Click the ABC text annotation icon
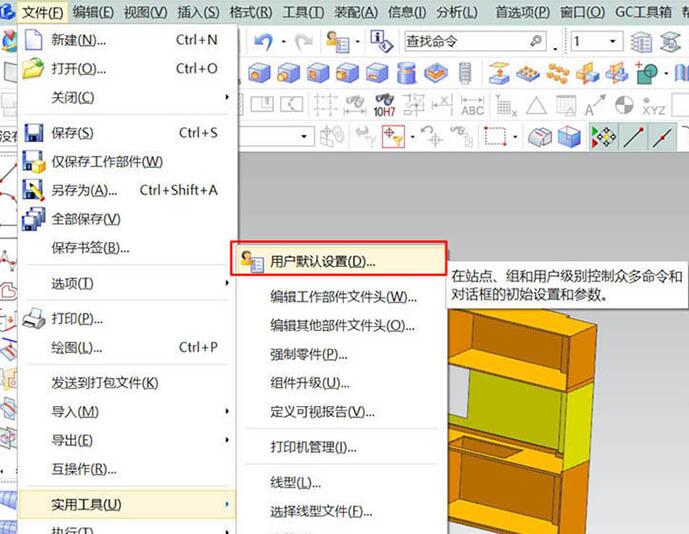 point(472,105)
